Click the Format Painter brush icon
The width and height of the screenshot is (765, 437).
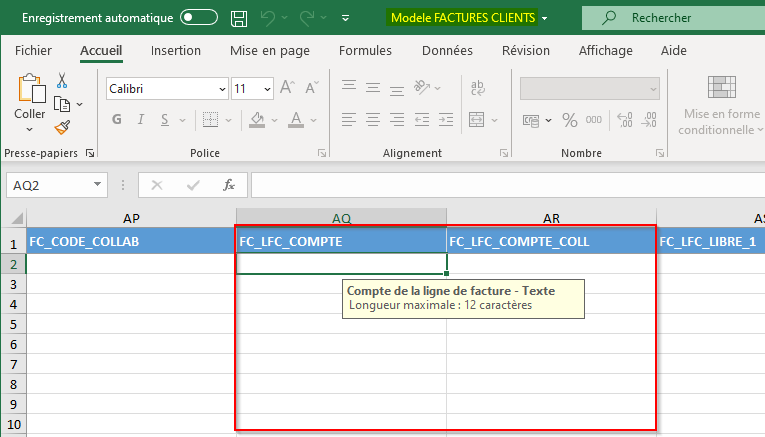click(62, 127)
